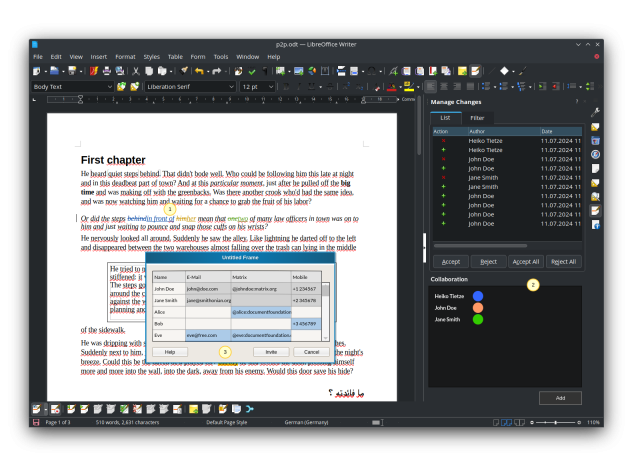Click the Export as PDF icon
Viewport: 640px width, 473px height.
(94, 71)
